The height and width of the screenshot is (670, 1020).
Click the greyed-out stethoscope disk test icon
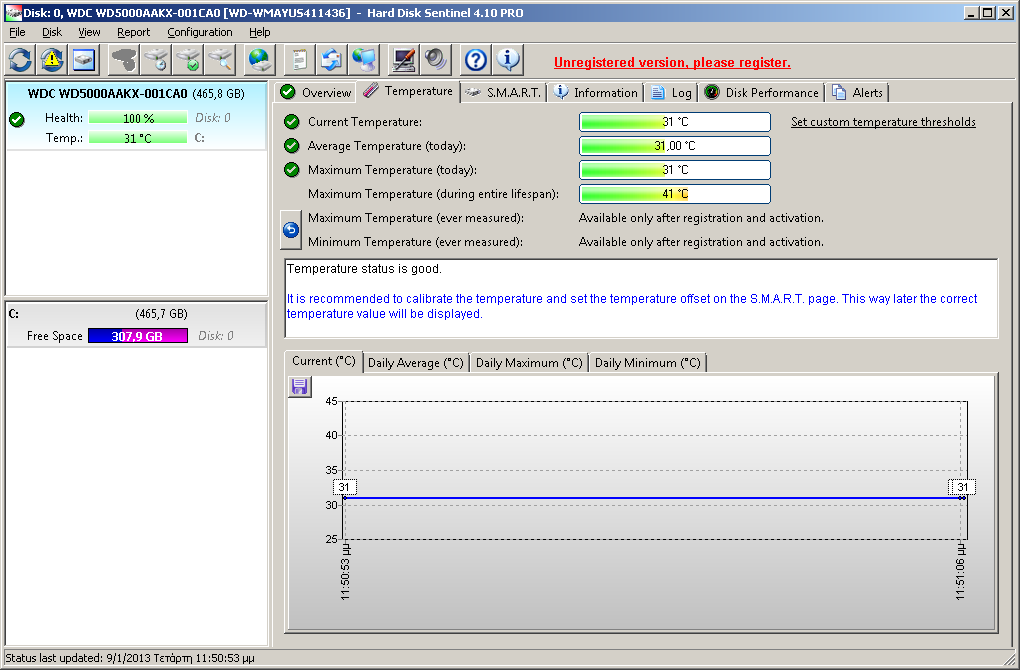(x=124, y=60)
